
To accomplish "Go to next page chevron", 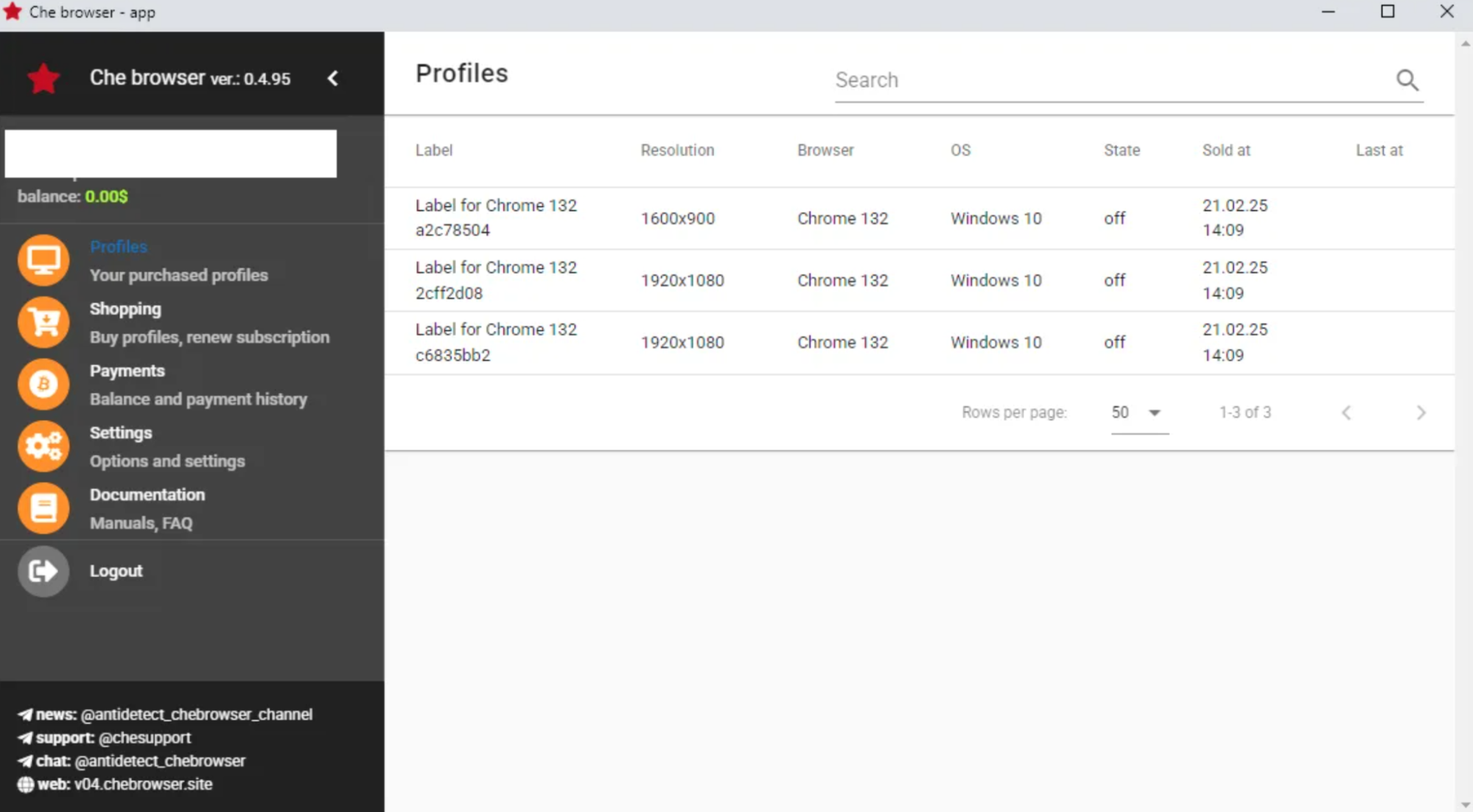I will [x=1421, y=413].
